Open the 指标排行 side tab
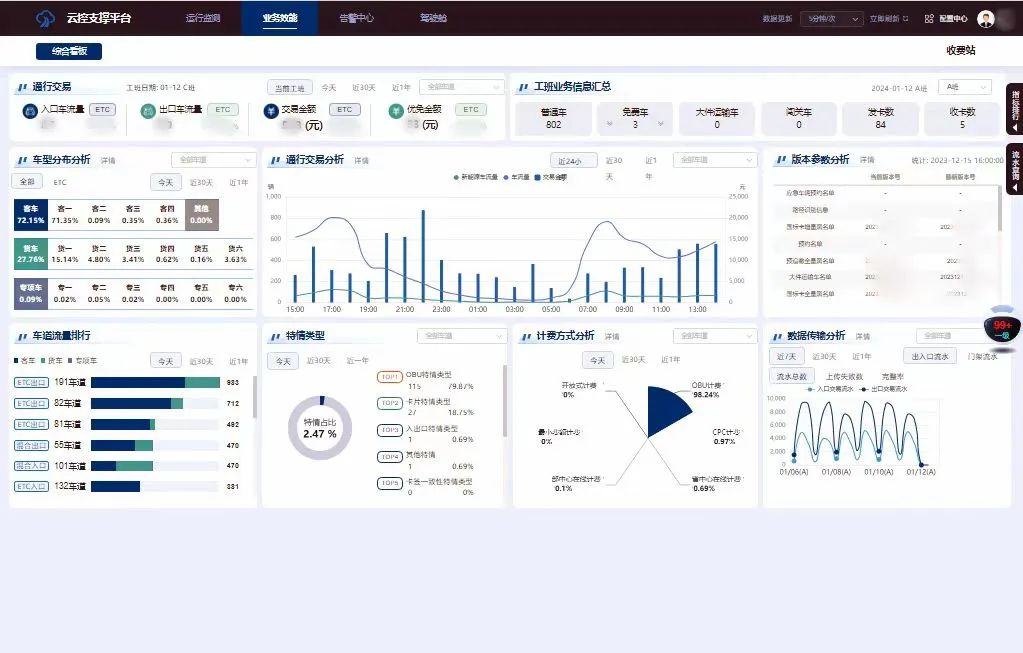 (x=1015, y=108)
